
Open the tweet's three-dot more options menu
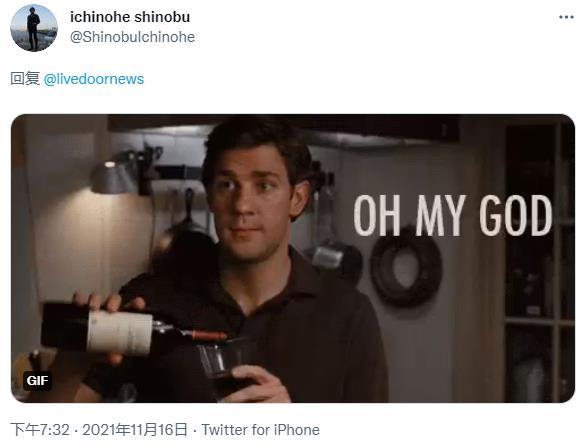click(566, 17)
